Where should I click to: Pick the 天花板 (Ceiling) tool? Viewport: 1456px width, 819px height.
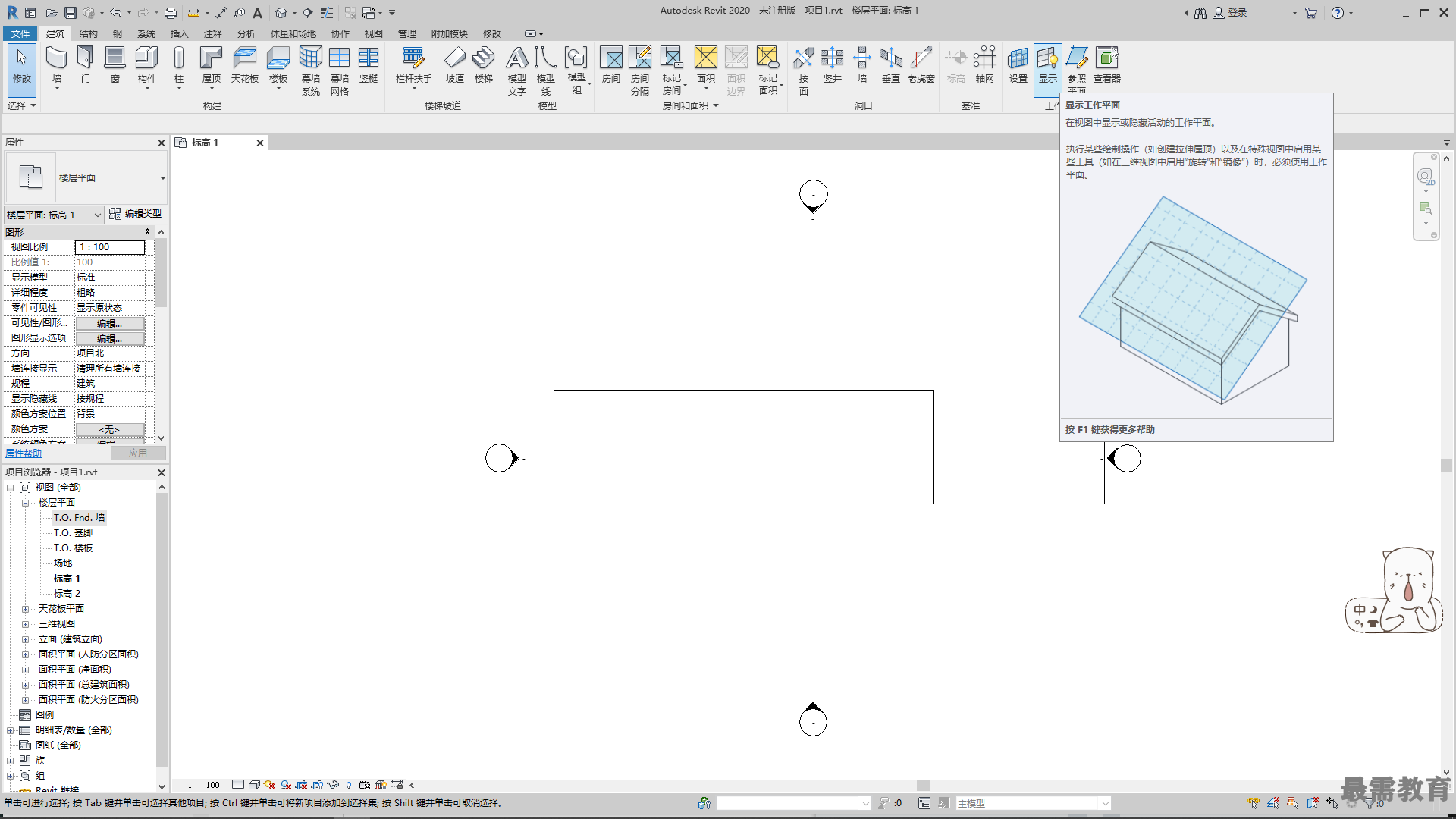245,64
